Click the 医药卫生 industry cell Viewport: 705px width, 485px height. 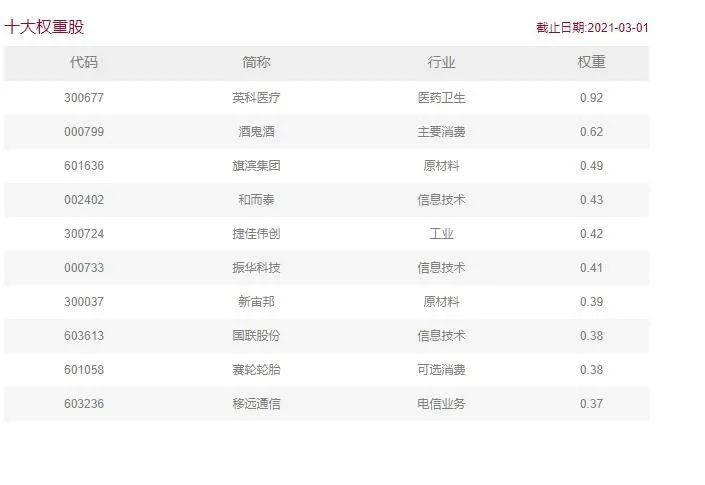(x=441, y=98)
